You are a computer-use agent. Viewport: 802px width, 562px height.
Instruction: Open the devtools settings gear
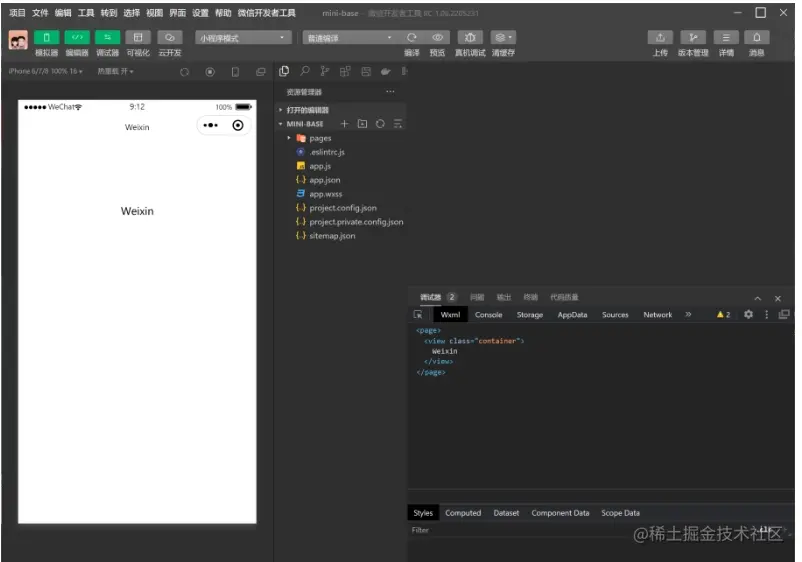click(748, 314)
